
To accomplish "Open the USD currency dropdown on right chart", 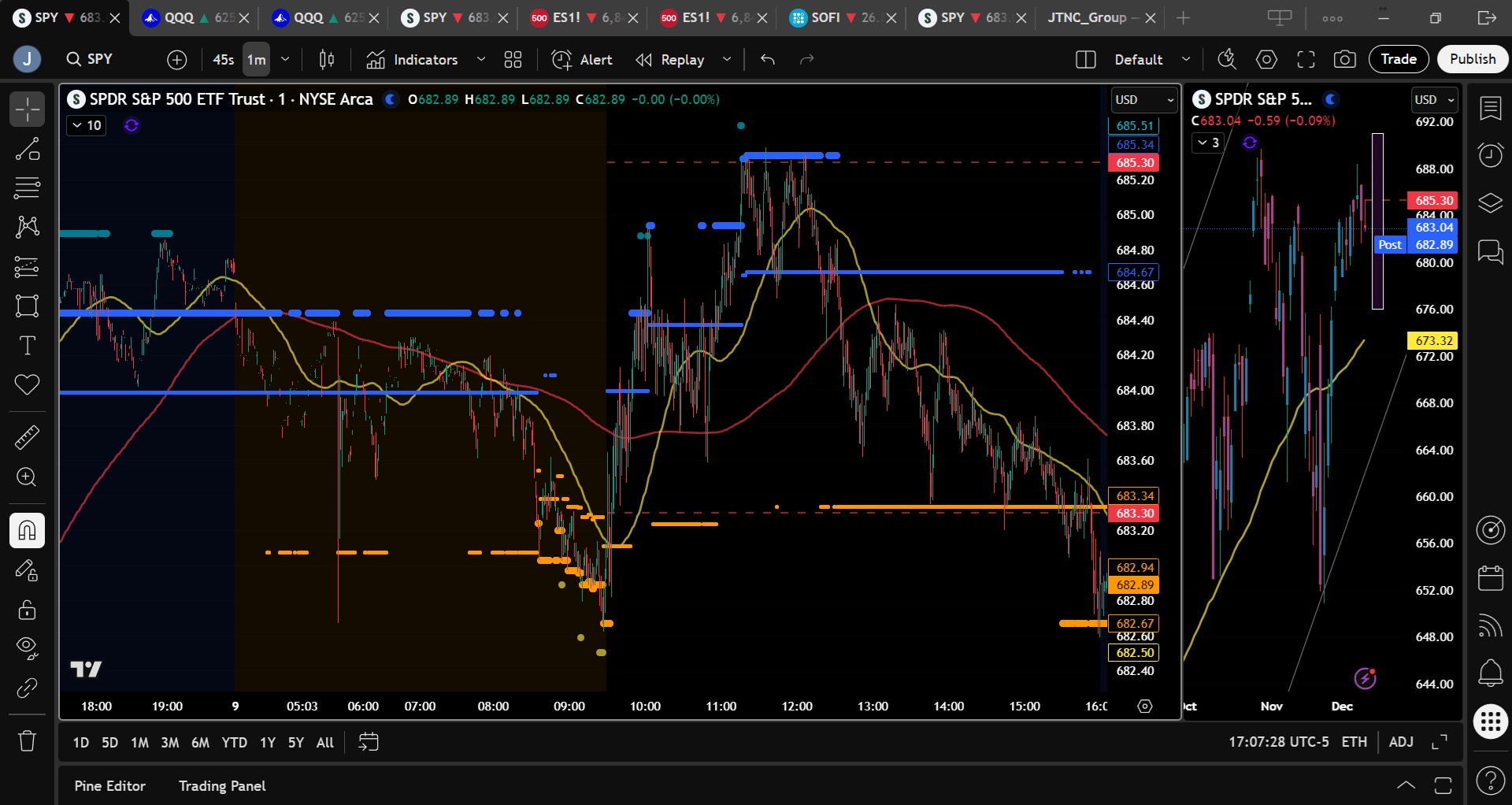I will (x=1435, y=100).
